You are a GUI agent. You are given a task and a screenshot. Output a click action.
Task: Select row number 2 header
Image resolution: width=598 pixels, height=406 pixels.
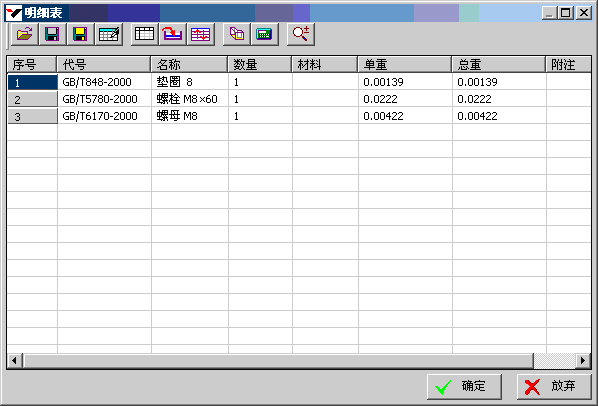(32, 99)
